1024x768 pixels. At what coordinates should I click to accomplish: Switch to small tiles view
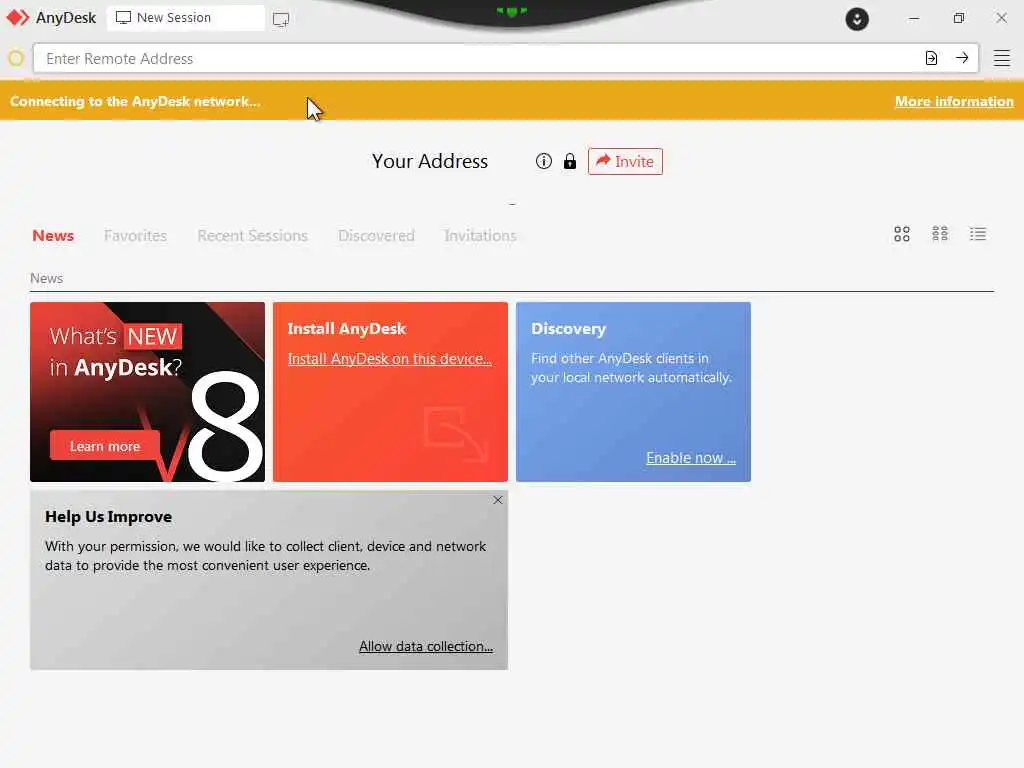tap(940, 234)
